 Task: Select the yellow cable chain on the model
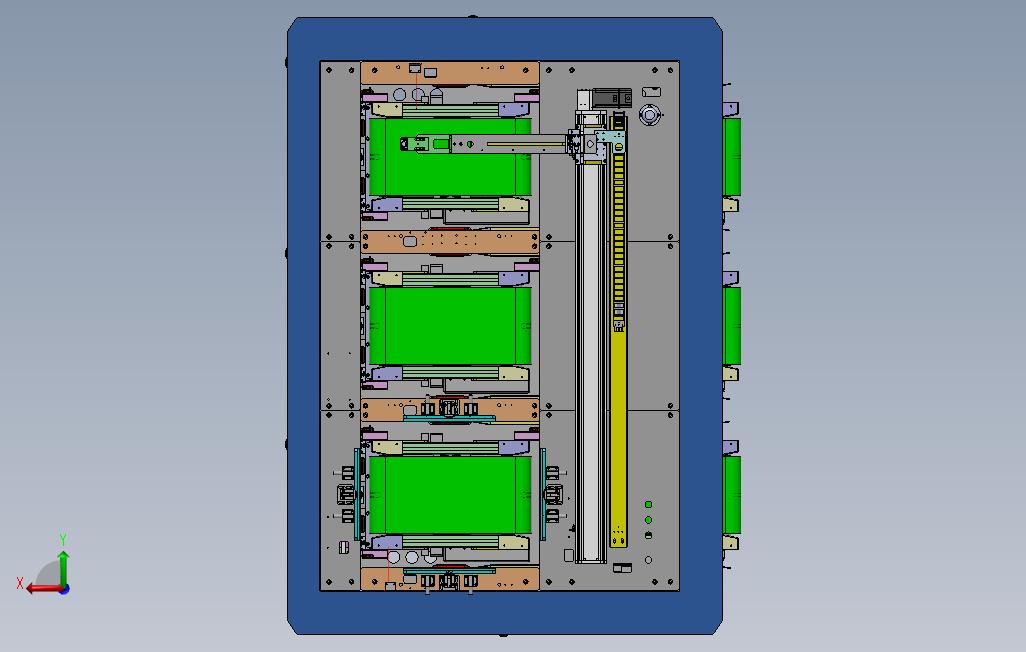(618, 331)
